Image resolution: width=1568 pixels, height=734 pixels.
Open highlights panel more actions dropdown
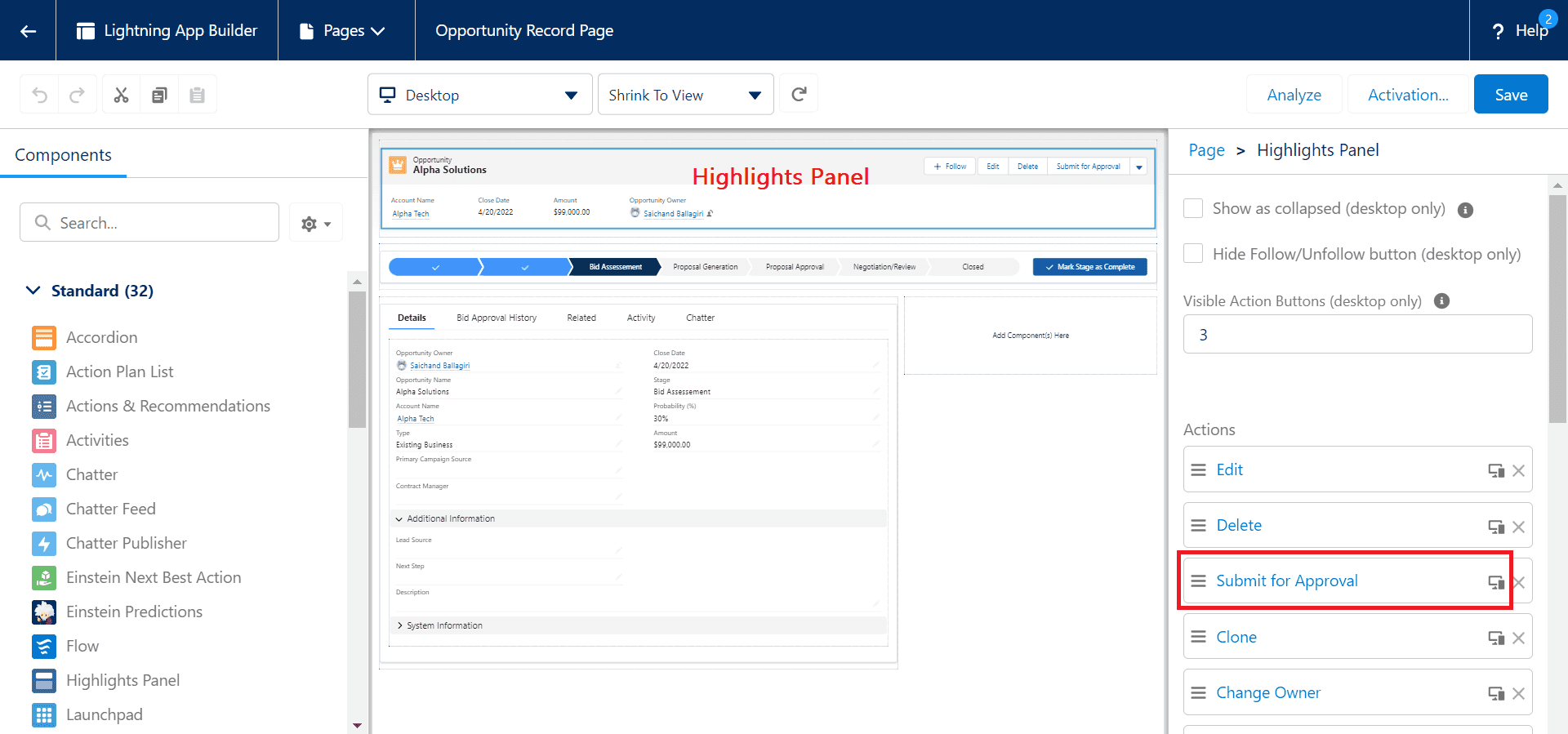click(x=1139, y=167)
